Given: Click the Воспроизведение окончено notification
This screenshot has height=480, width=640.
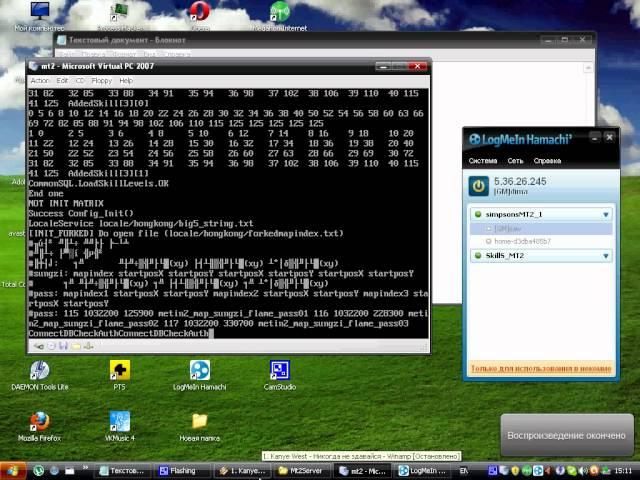Looking at the screenshot, I should coord(567,435).
